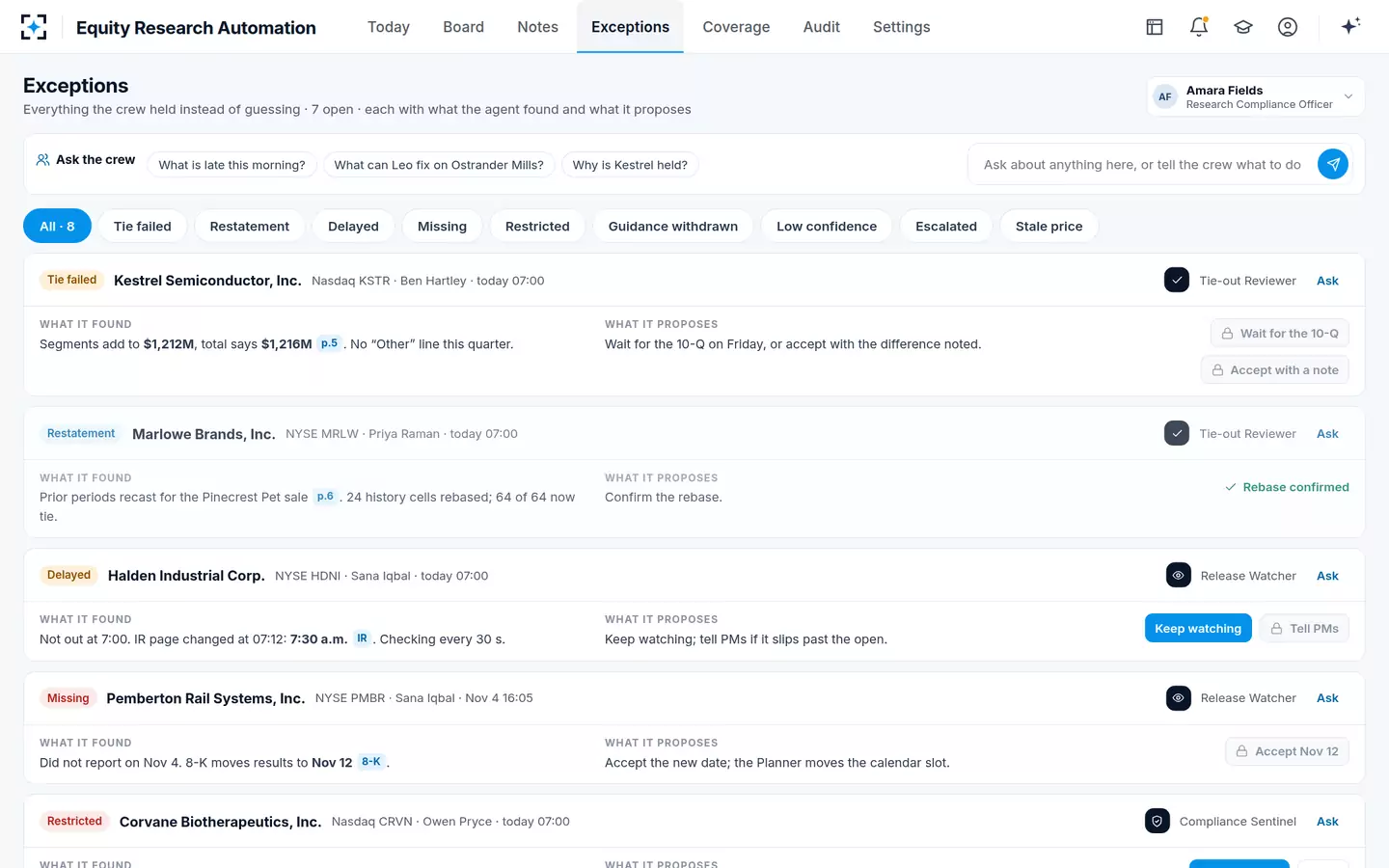
Task: Click the Tell PMs button
Action: pos(1304,628)
